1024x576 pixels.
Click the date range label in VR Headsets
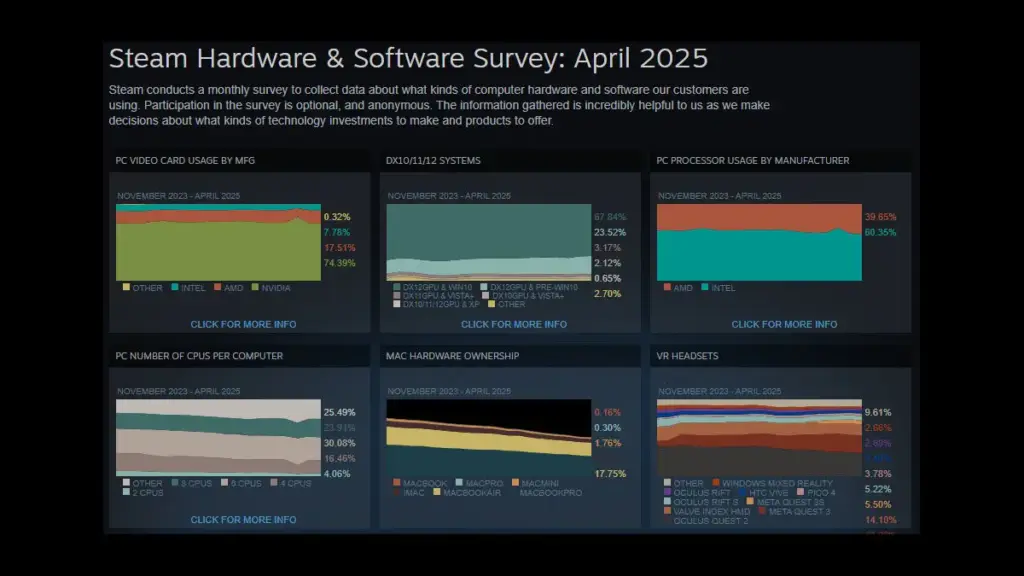[x=720, y=391]
